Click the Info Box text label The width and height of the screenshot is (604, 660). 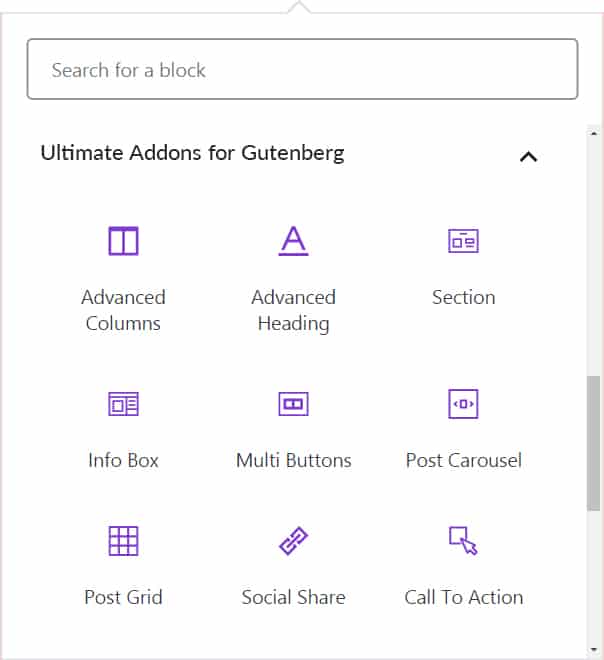click(x=123, y=460)
